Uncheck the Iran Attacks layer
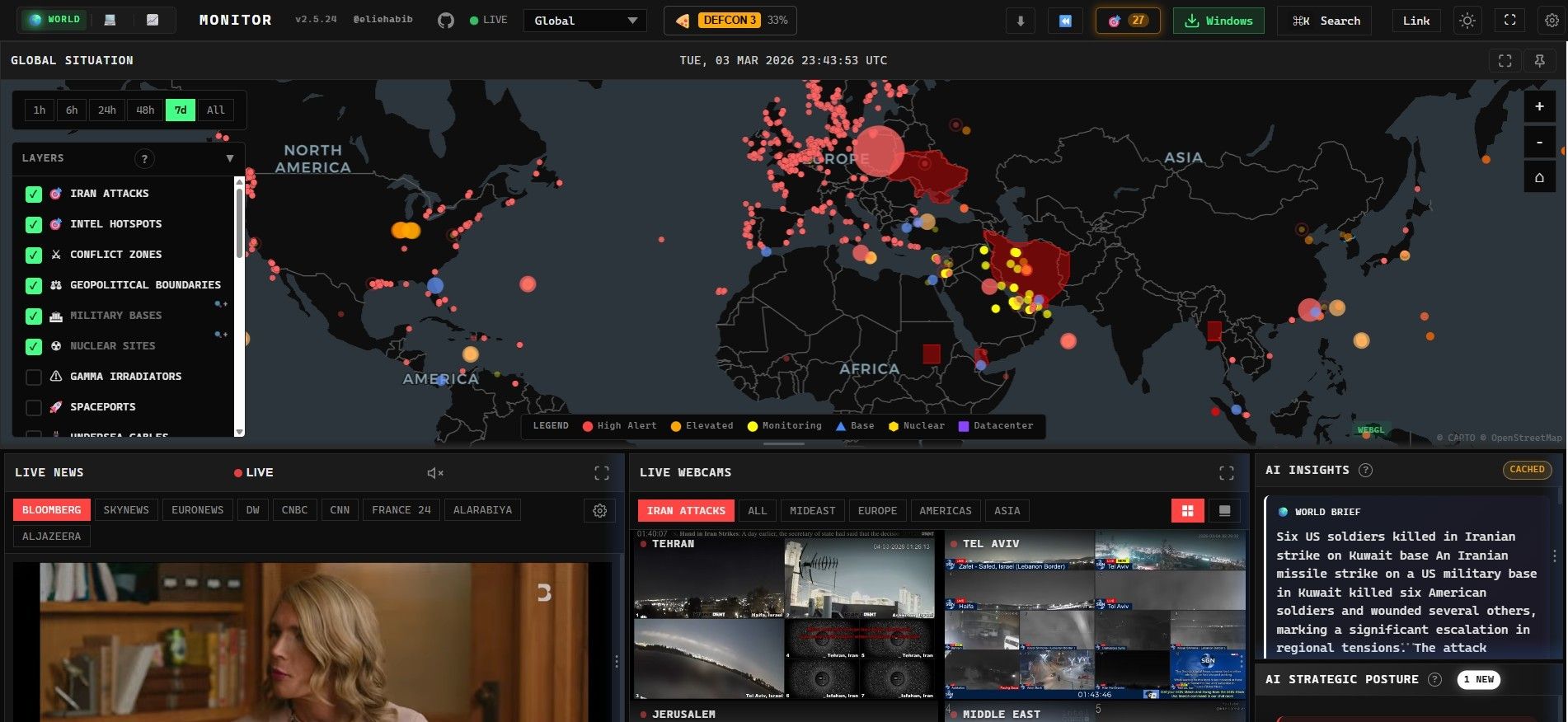Screen dimensions: 1568x722 tap(34, 194)
